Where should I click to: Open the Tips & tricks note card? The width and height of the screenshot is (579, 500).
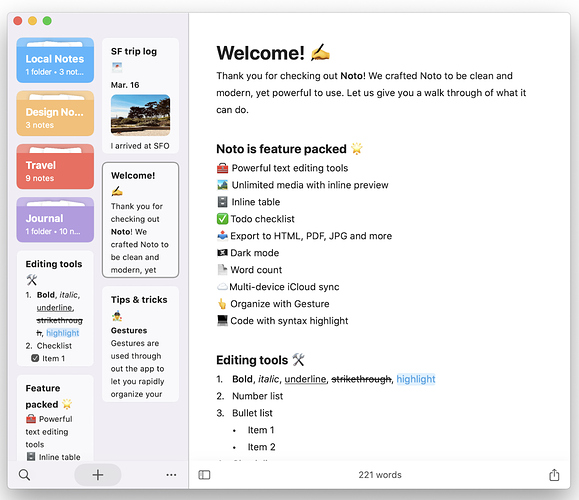click(x=140, y=344)
